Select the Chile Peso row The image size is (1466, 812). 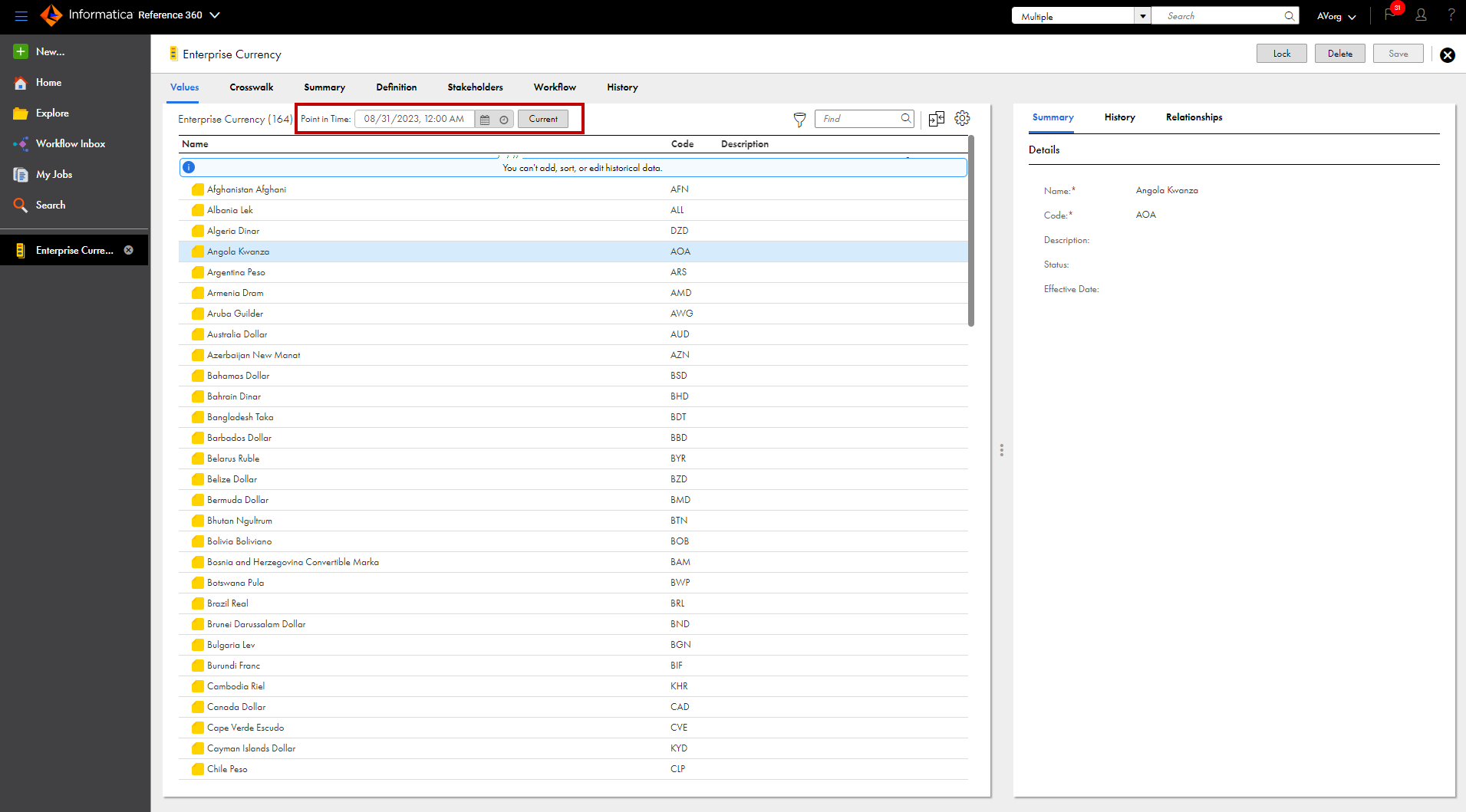pos(573,769)
